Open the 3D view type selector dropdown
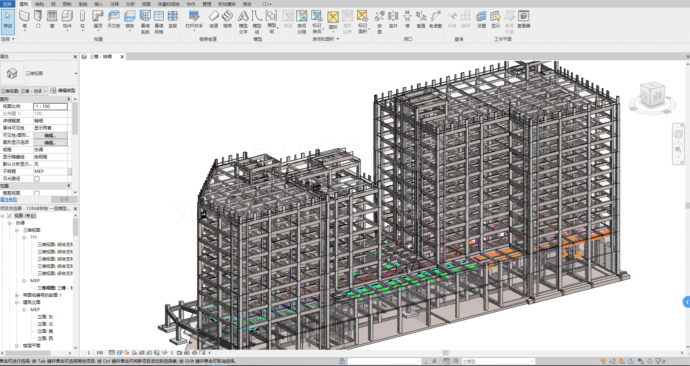 40,73
